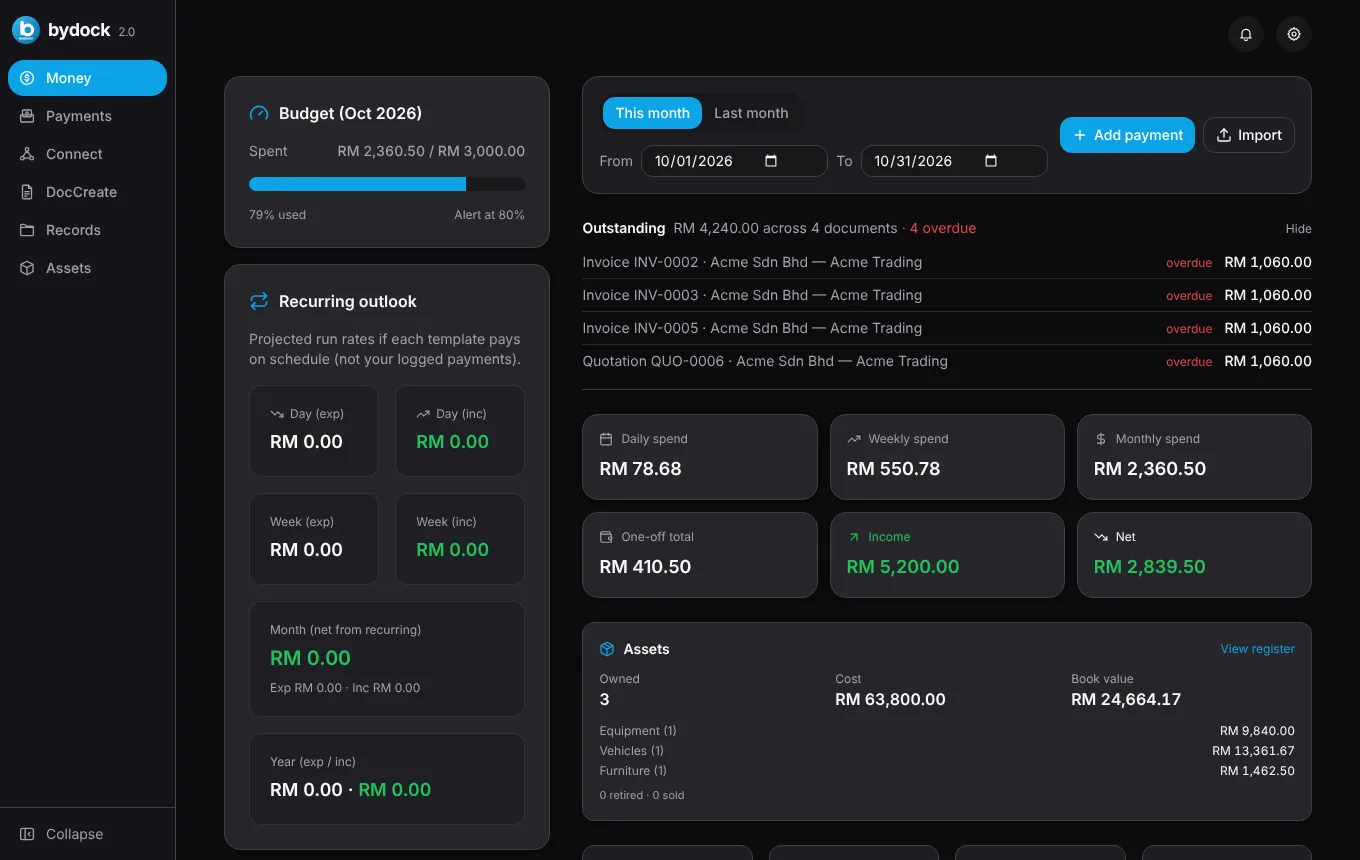Go to Connect in sidebar

tap(87, 154)
